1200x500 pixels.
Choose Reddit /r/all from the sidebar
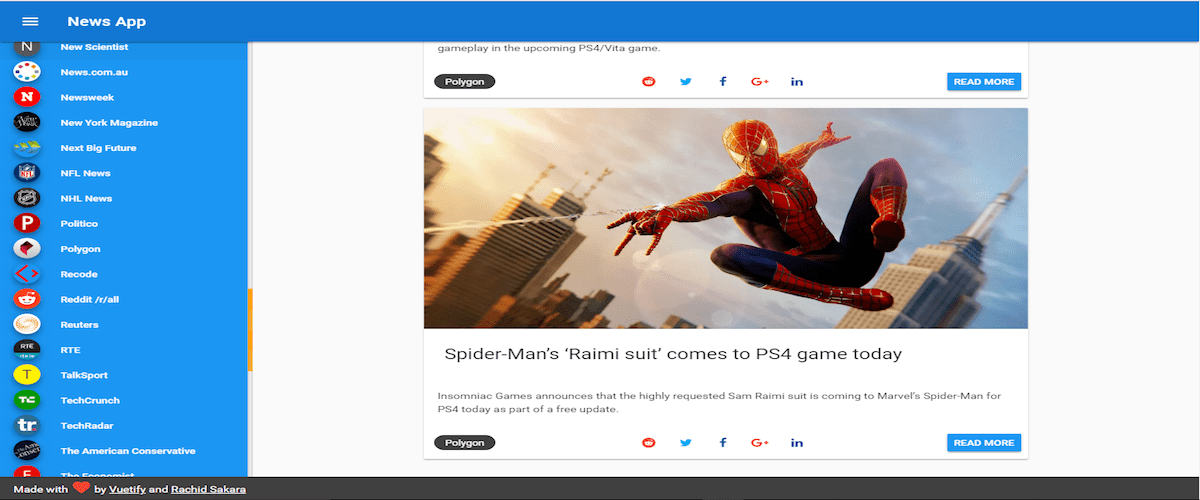[90, 299]
